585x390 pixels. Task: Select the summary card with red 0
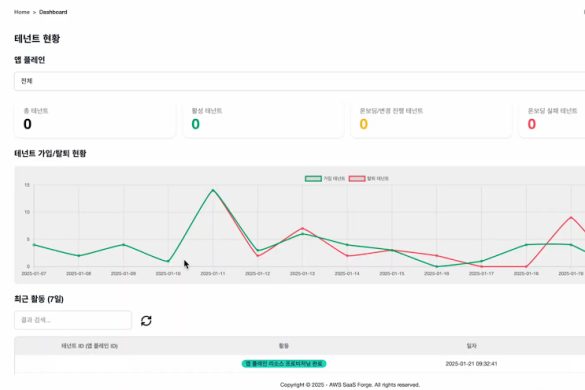552,119
